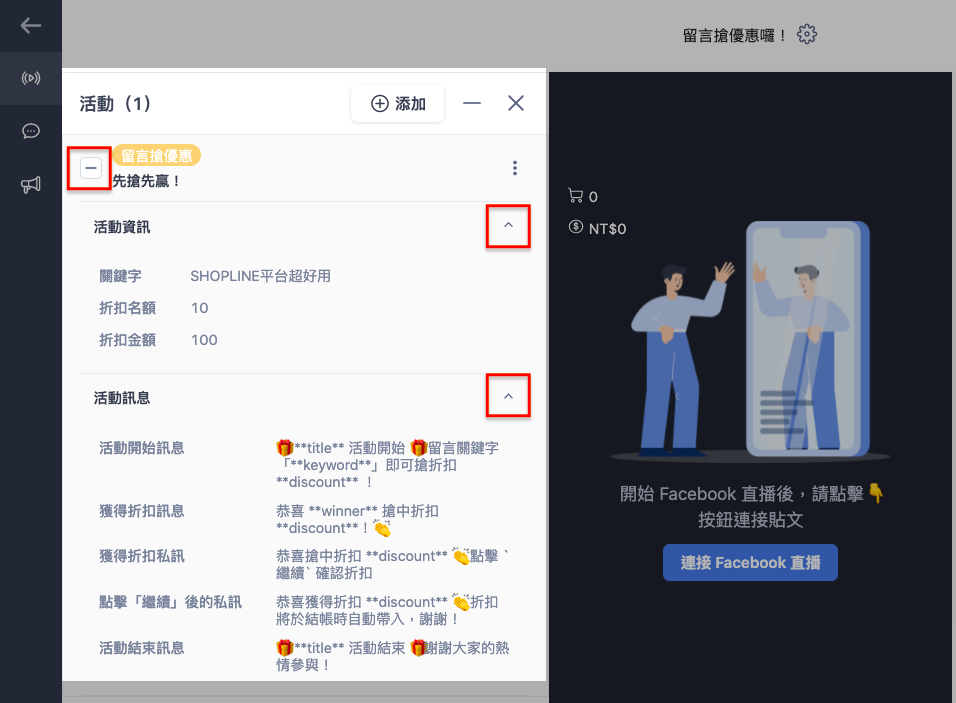Image resolution: width=956 pixels, height=703 pixels.
Task: Click the 添加 button
Action: 398,104
